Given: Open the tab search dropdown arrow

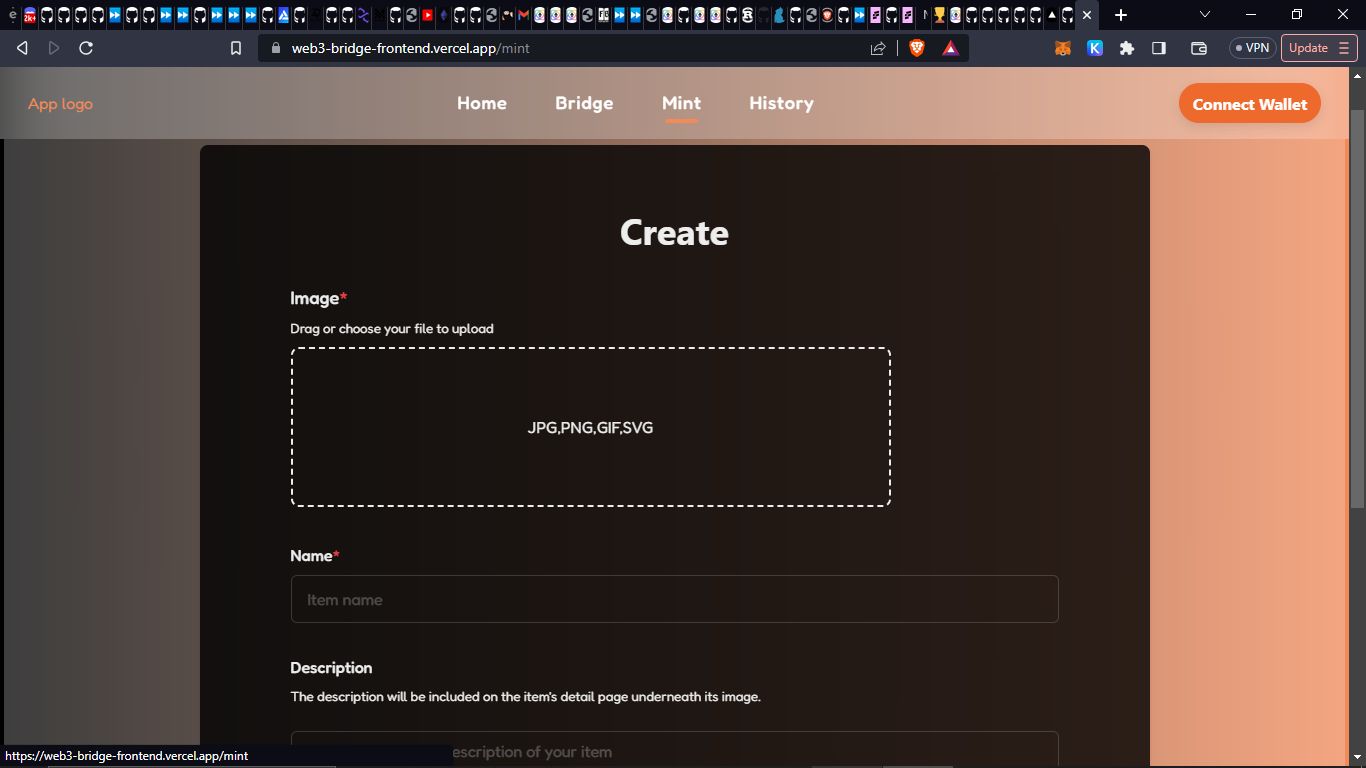Looking at the screenshot, I should point(1205,15).
